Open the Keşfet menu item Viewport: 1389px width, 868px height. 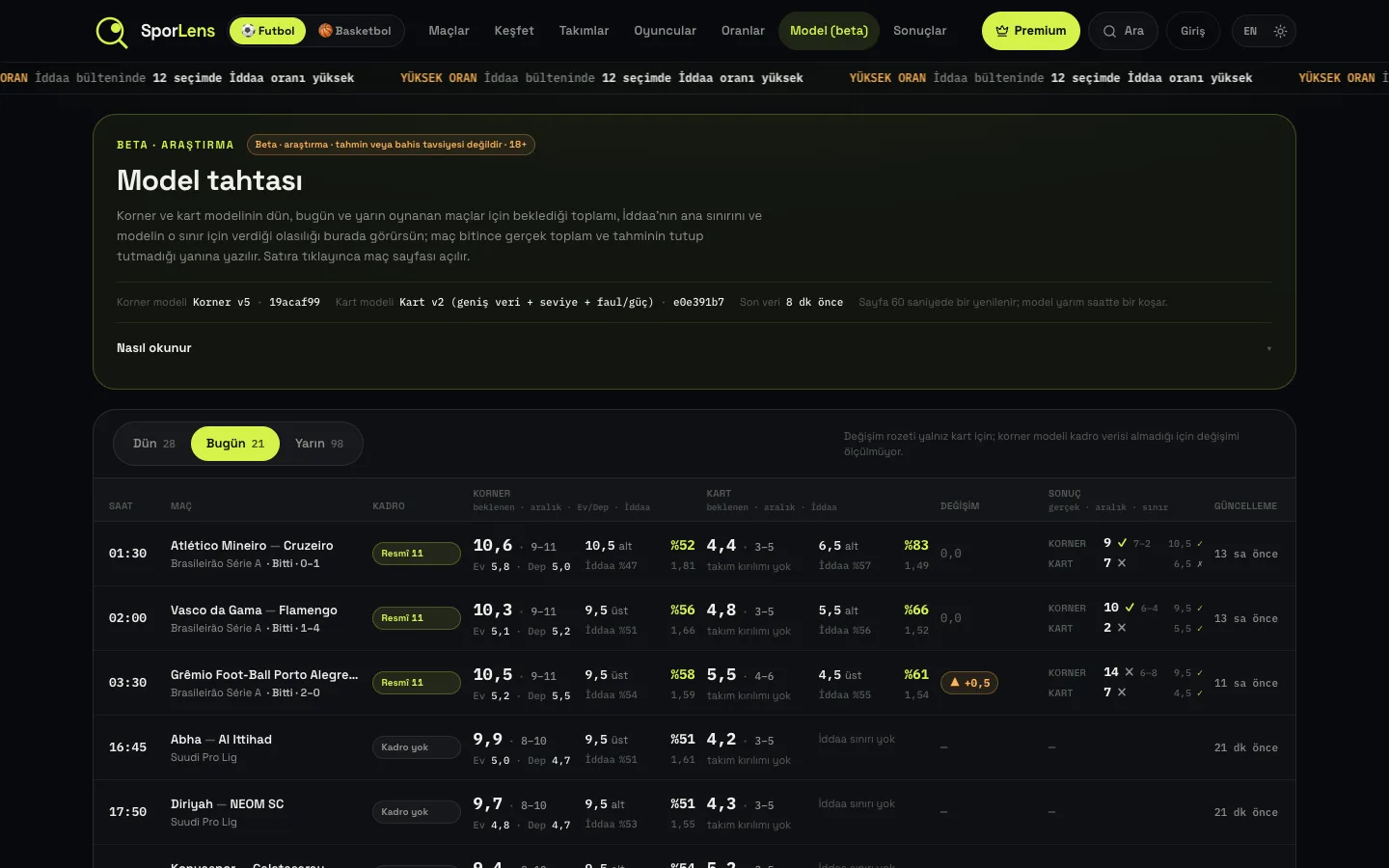tap(514, 31)
